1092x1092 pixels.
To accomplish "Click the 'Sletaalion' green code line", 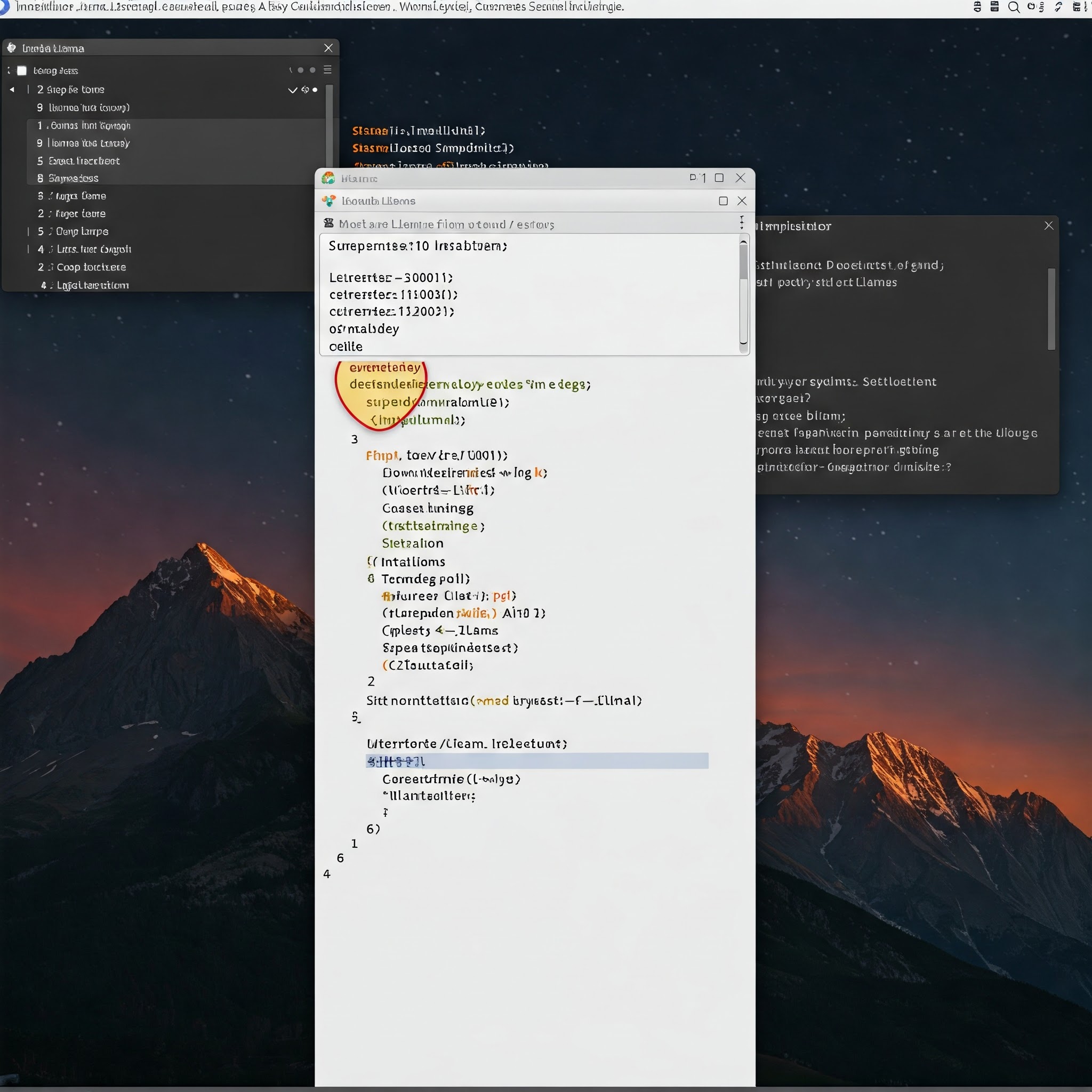I will (x=413, y=544).
